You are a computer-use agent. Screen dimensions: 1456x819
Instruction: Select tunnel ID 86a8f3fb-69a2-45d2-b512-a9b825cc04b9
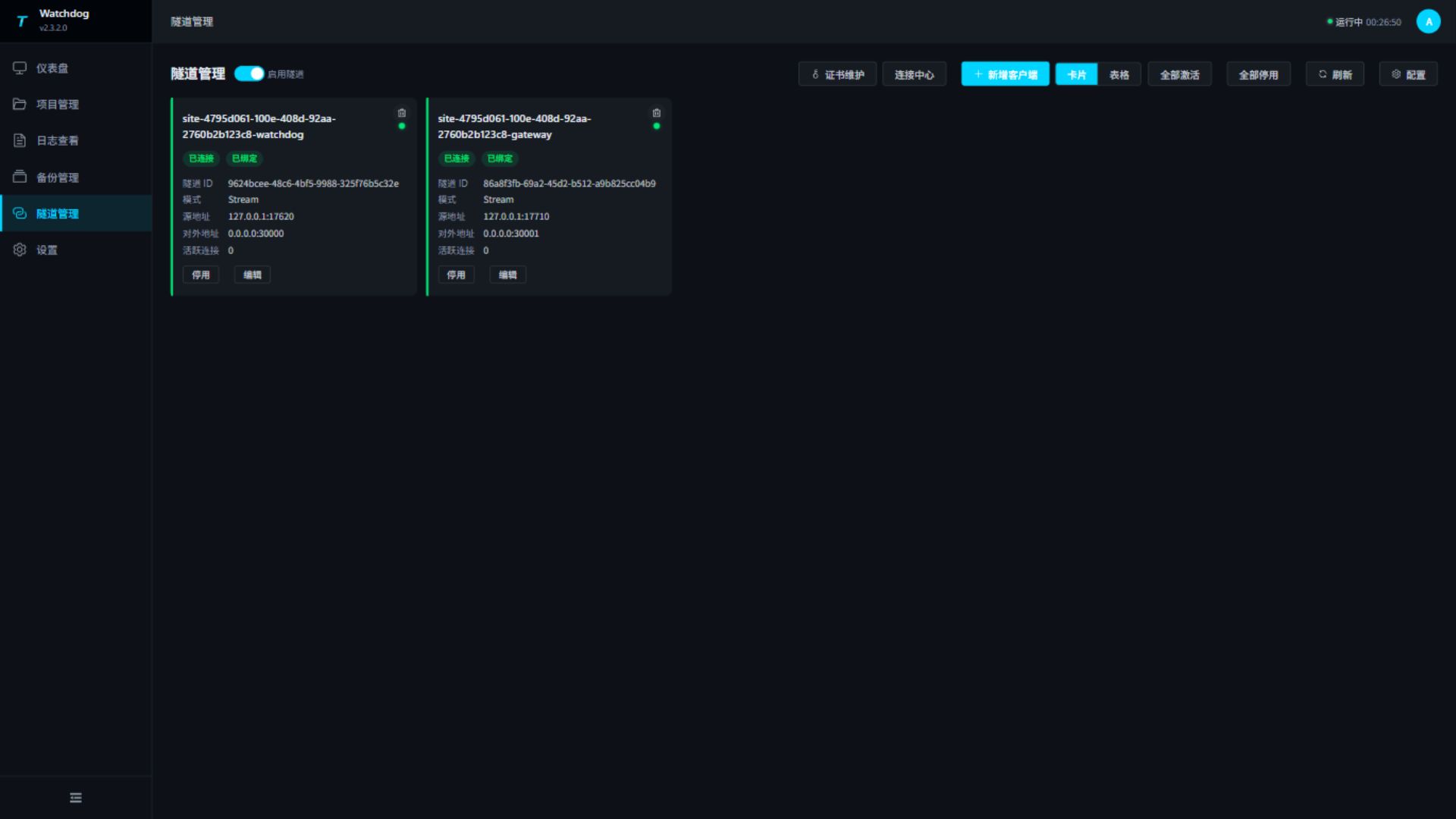point(570,184)
